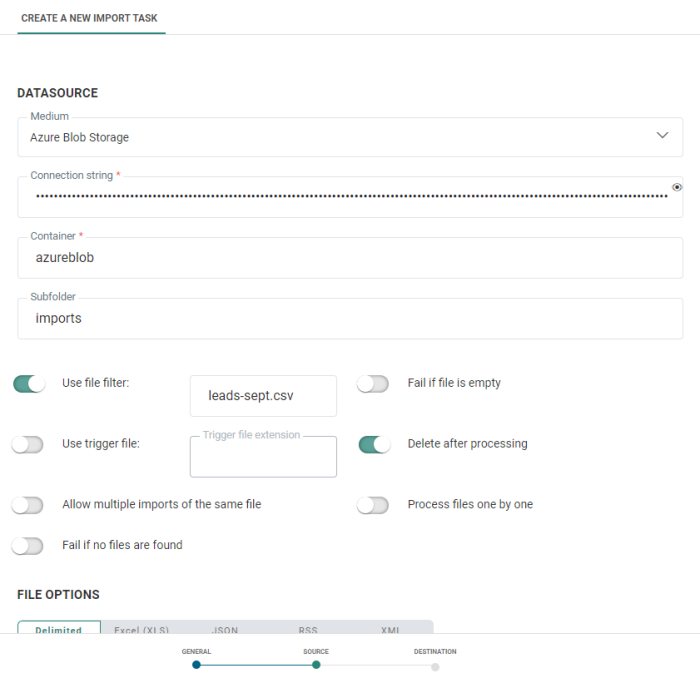Switch to Excel (XLS) file tab
700x678 pixels.
pyautogui.click(x=142, y=629)
